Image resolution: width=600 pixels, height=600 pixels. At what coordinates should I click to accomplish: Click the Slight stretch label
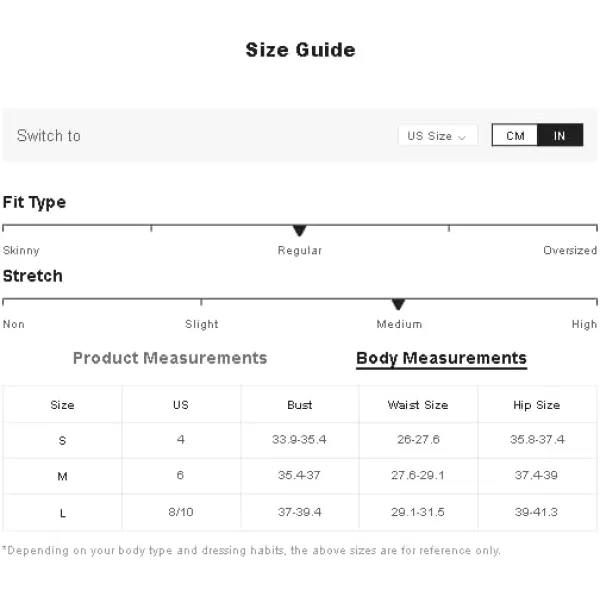pos(202,324)
